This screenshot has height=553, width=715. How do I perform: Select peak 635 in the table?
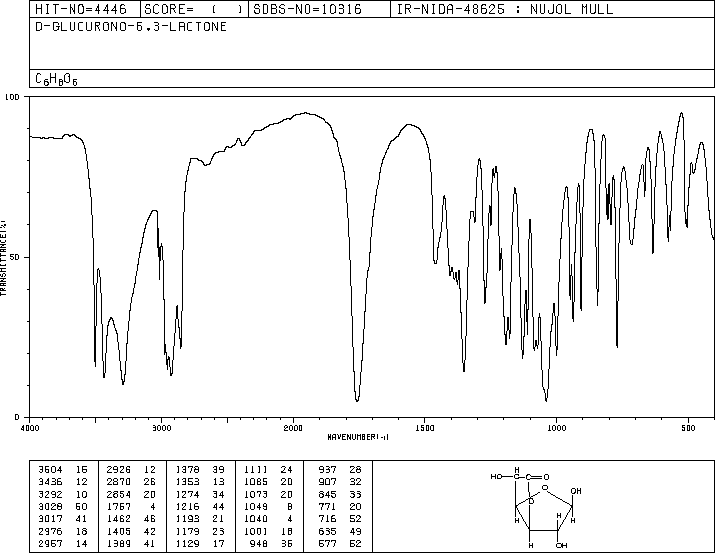click(x=327, y=531)
